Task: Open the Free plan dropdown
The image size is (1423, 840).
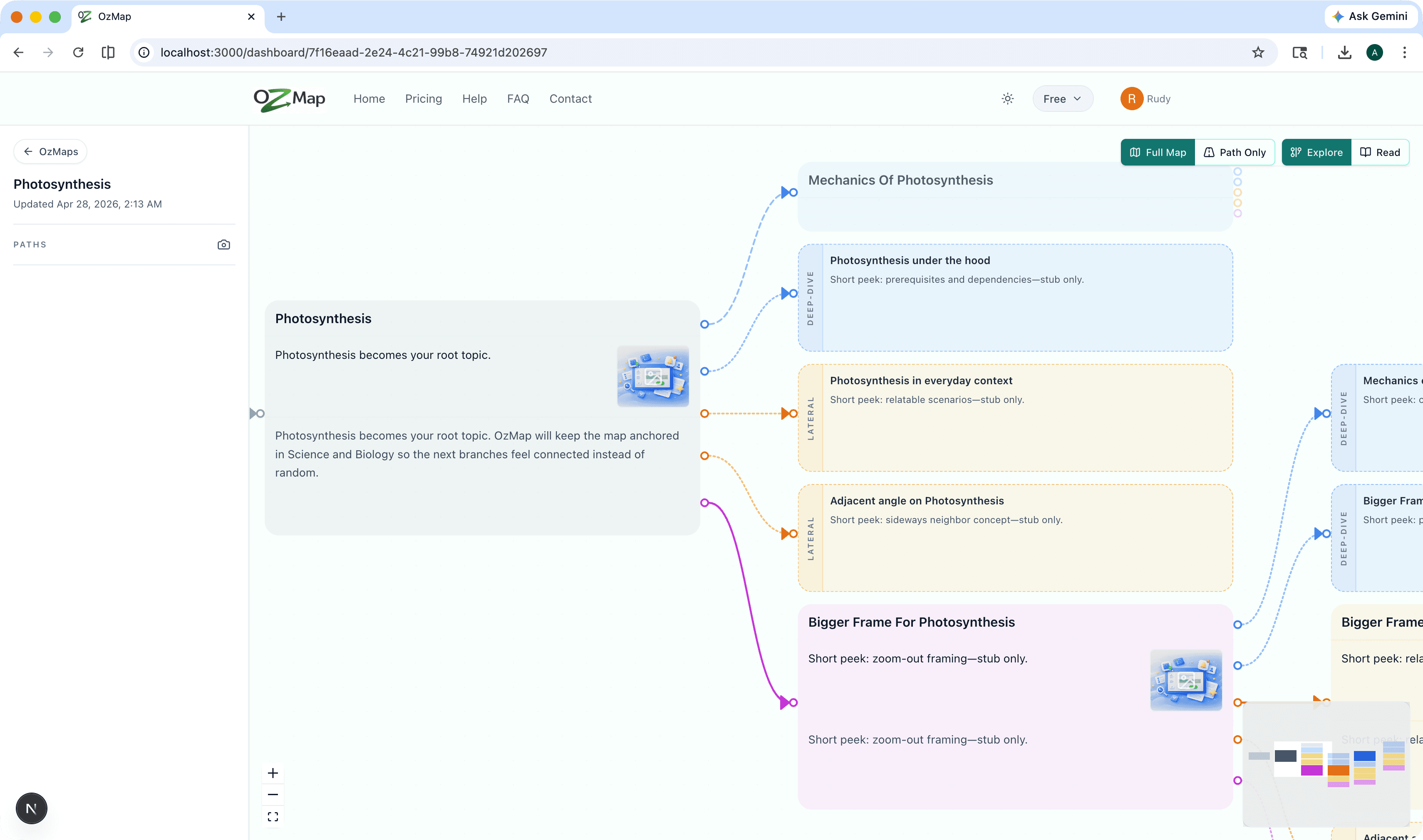Action: click(1062, 99)
